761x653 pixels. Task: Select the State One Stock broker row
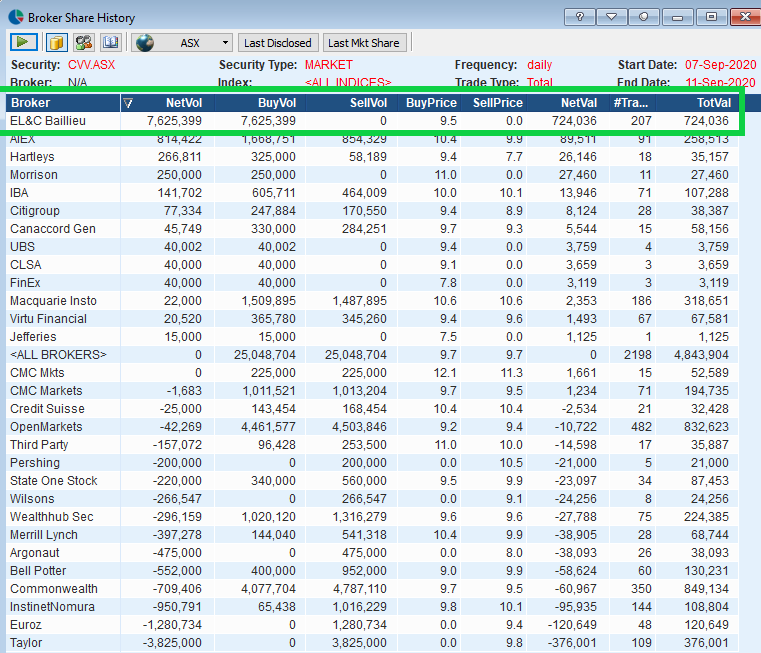tap(372, 480)
